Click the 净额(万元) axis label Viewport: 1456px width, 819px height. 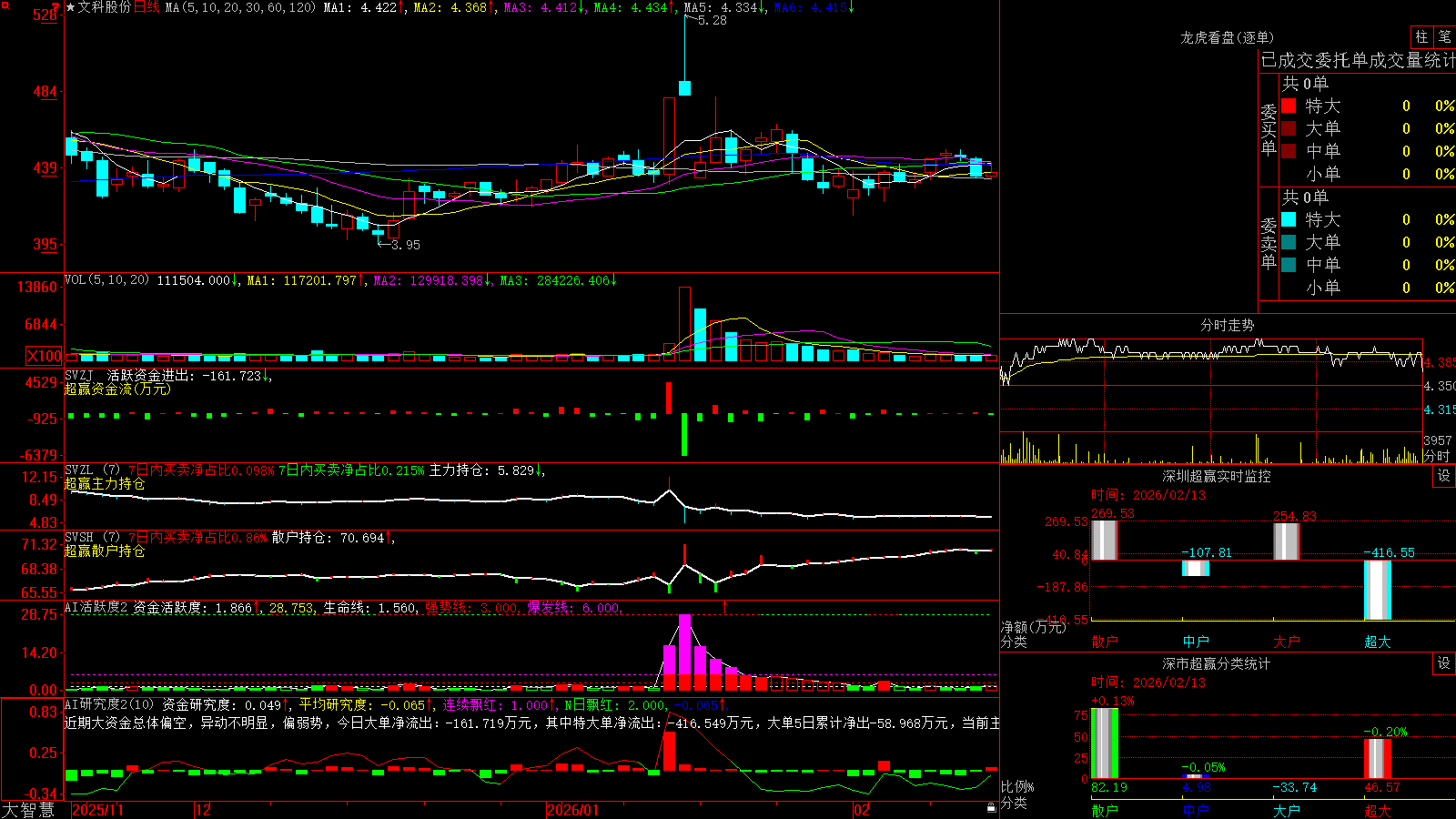pos(1033,627)
